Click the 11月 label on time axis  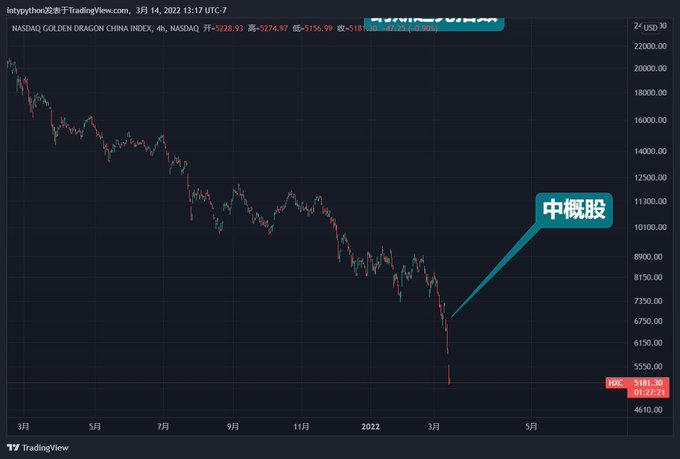pyautogui.click(x=301, y=427)
